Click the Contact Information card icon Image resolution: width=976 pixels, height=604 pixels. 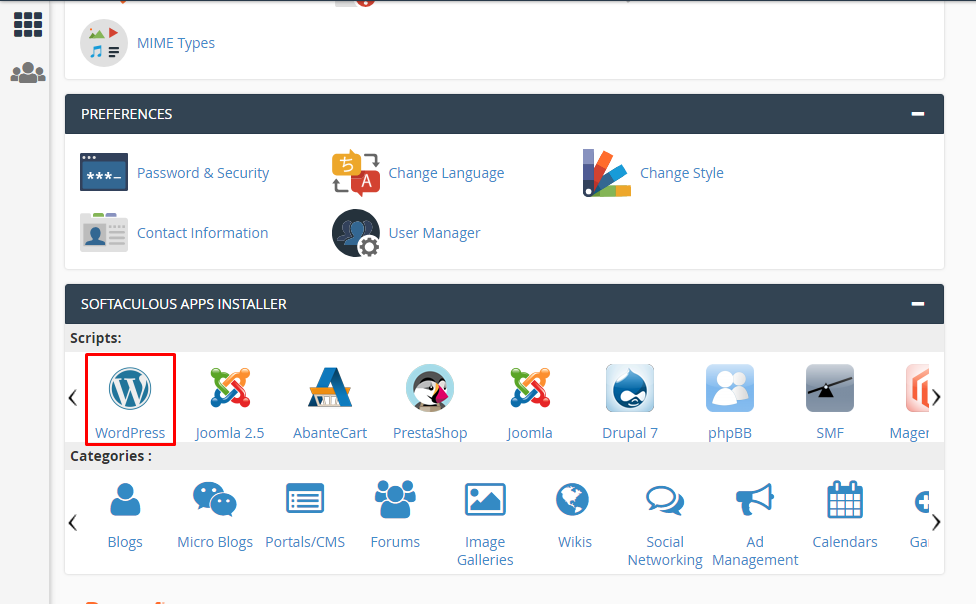click(x=104, y=232)
